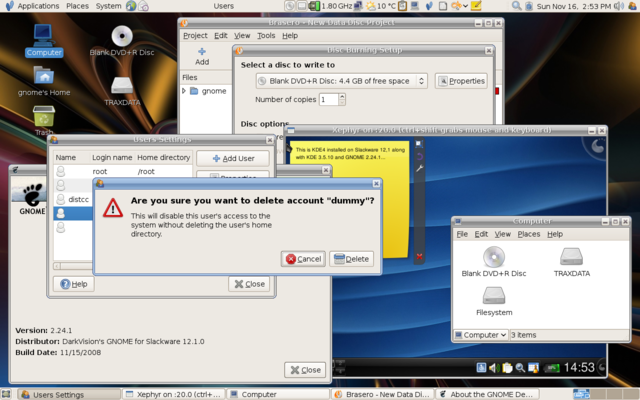The width and height of the screenshot is (640, 400).
Task: Click the KDE panel battery monitor icon
Action: [551, 368]
